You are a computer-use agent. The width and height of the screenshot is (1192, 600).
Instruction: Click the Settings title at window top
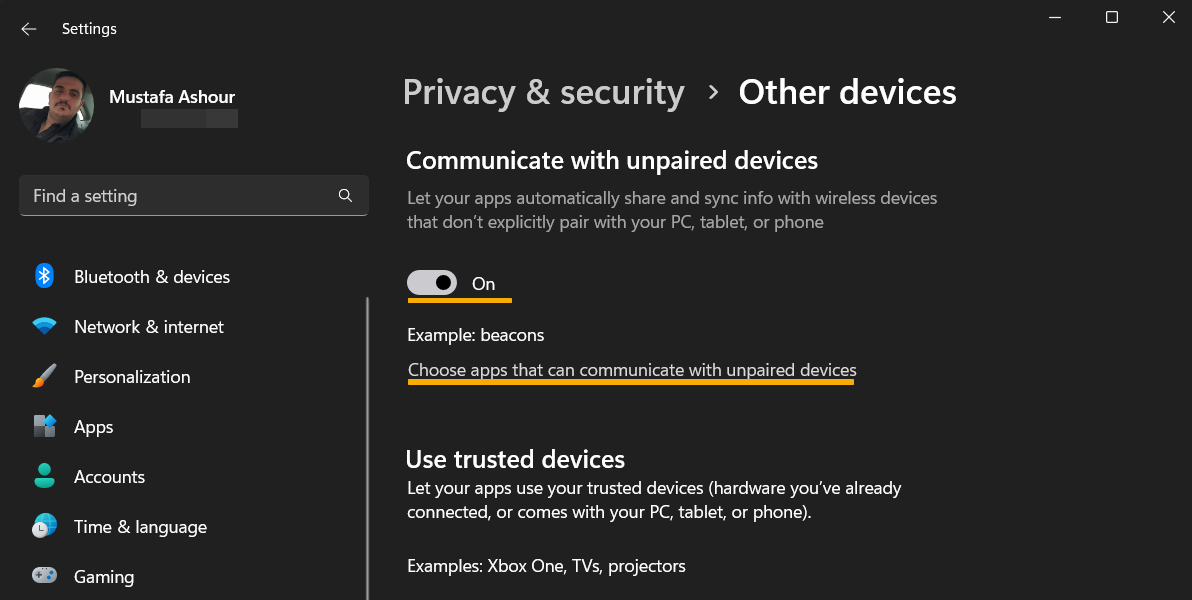[89, 28]
